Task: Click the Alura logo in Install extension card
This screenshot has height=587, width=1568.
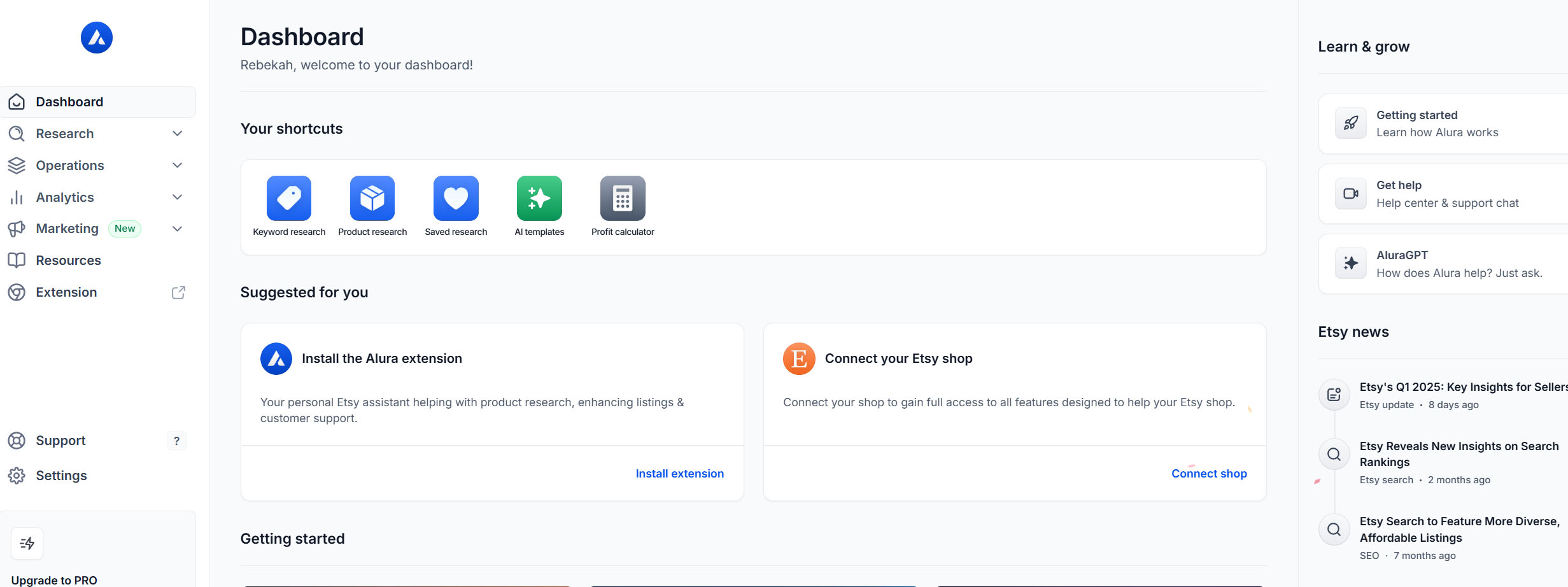Action: (x=276, y=359)
